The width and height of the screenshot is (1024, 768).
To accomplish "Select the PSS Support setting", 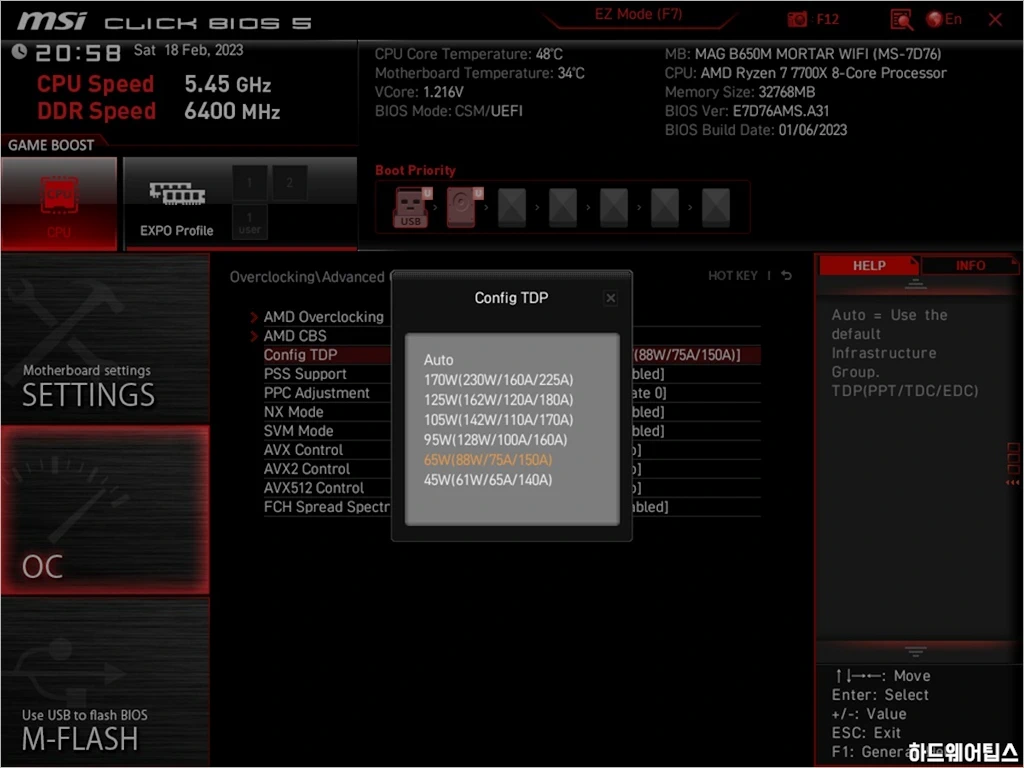I will 305,374.
